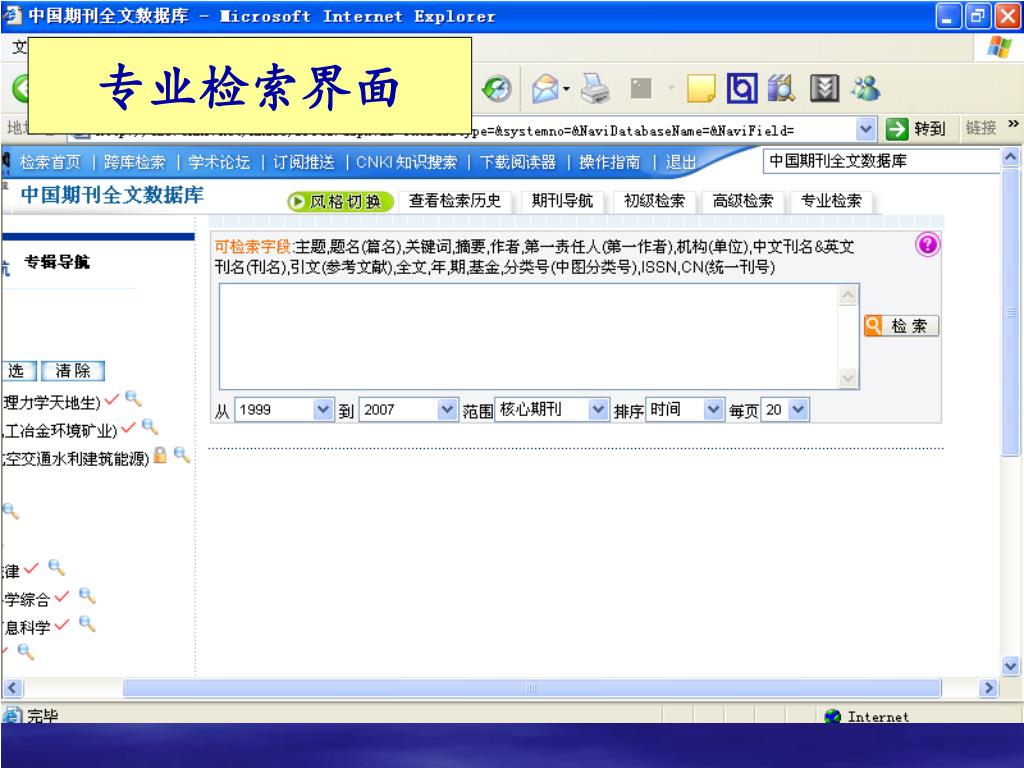Image resolution: width=1024 pixels, height=768 pixels.
Task: Switch to 初级检索 tab
Action: point(654,200)
